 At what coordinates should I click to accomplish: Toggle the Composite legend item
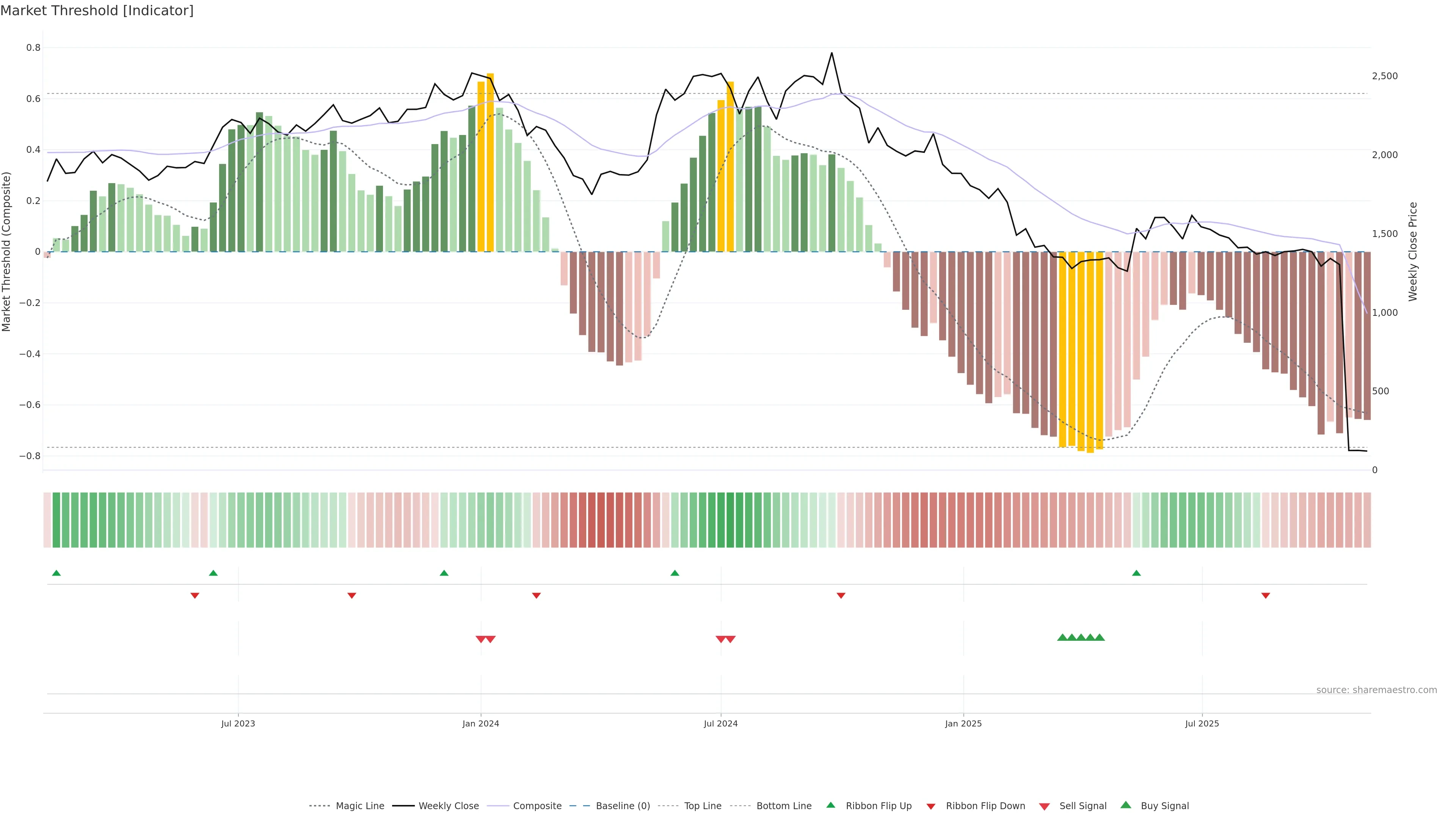537,806
